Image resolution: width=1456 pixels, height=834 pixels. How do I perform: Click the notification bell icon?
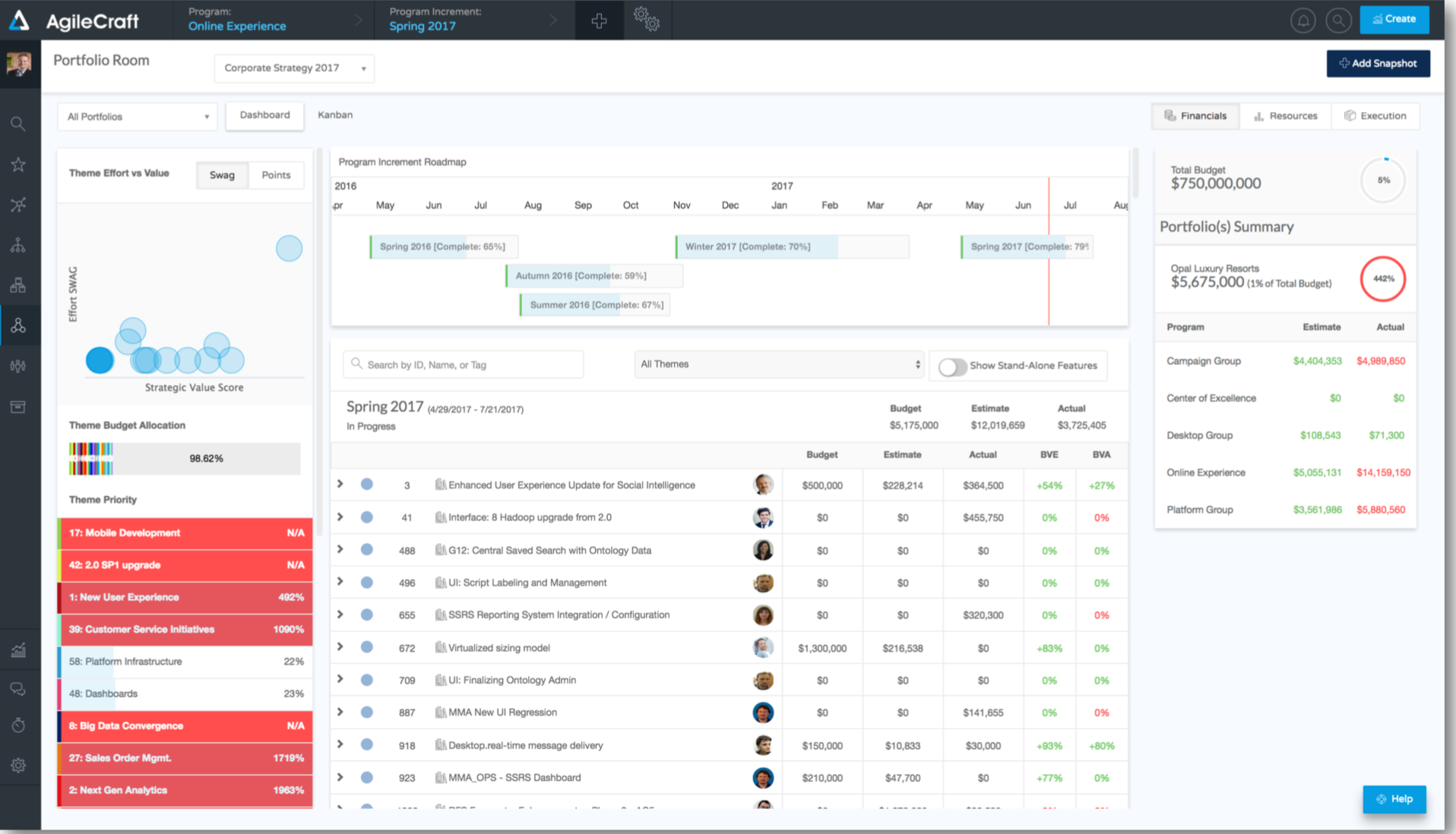coord(1302,21)
